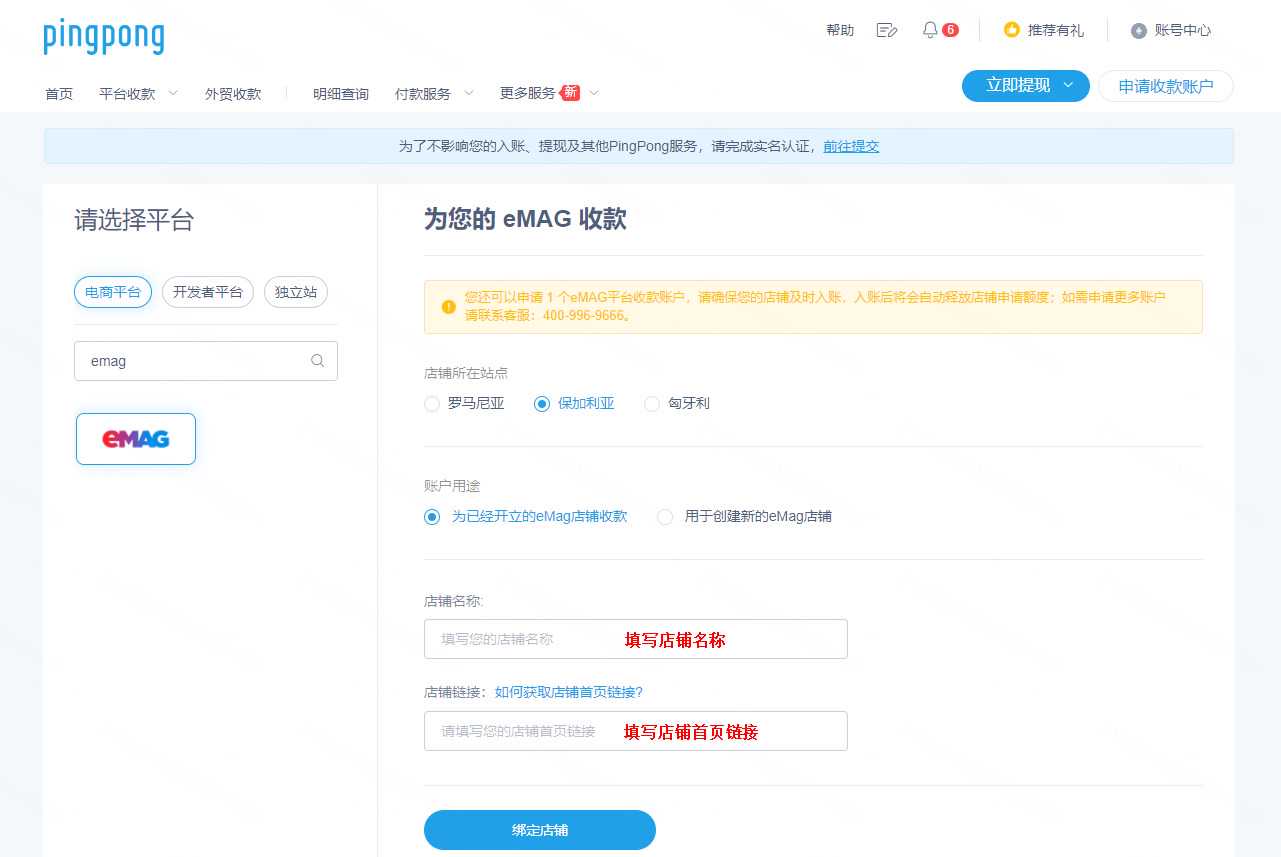Open 平台收款 navigation item
This screenshot has height=857, width=1281.
(x=127, y=94)
